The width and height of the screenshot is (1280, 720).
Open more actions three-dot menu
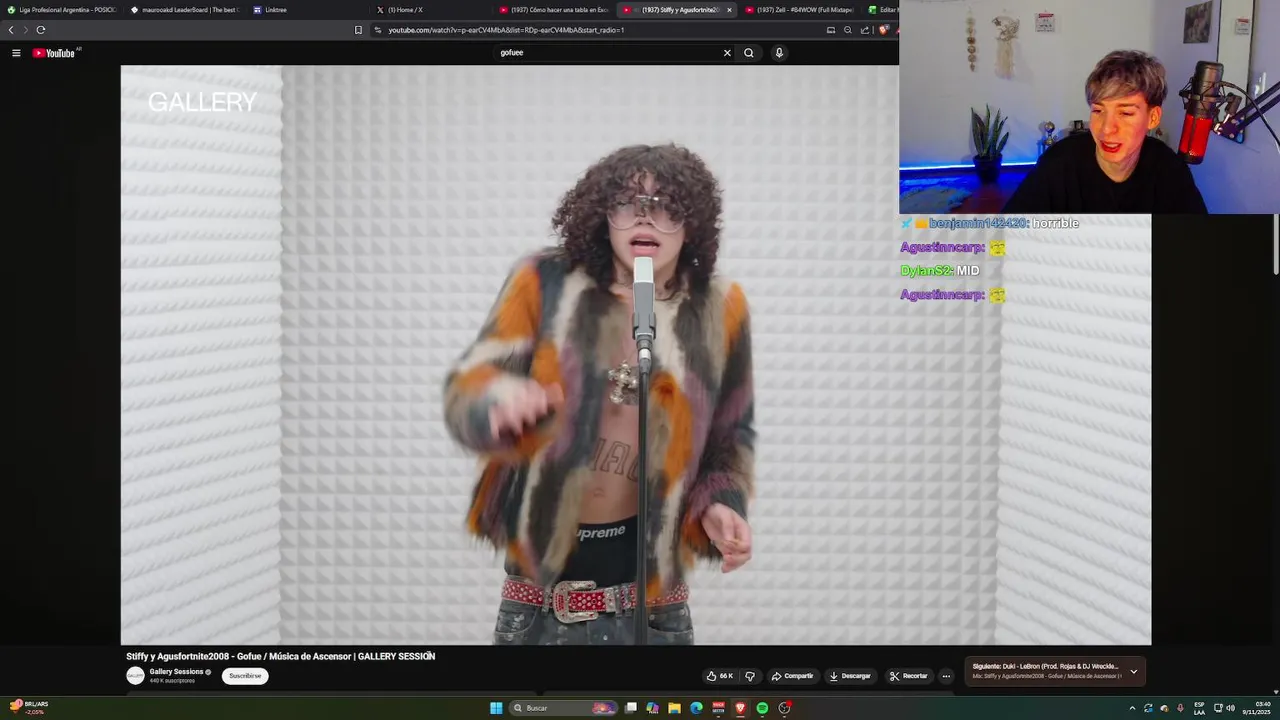[946, 676]
